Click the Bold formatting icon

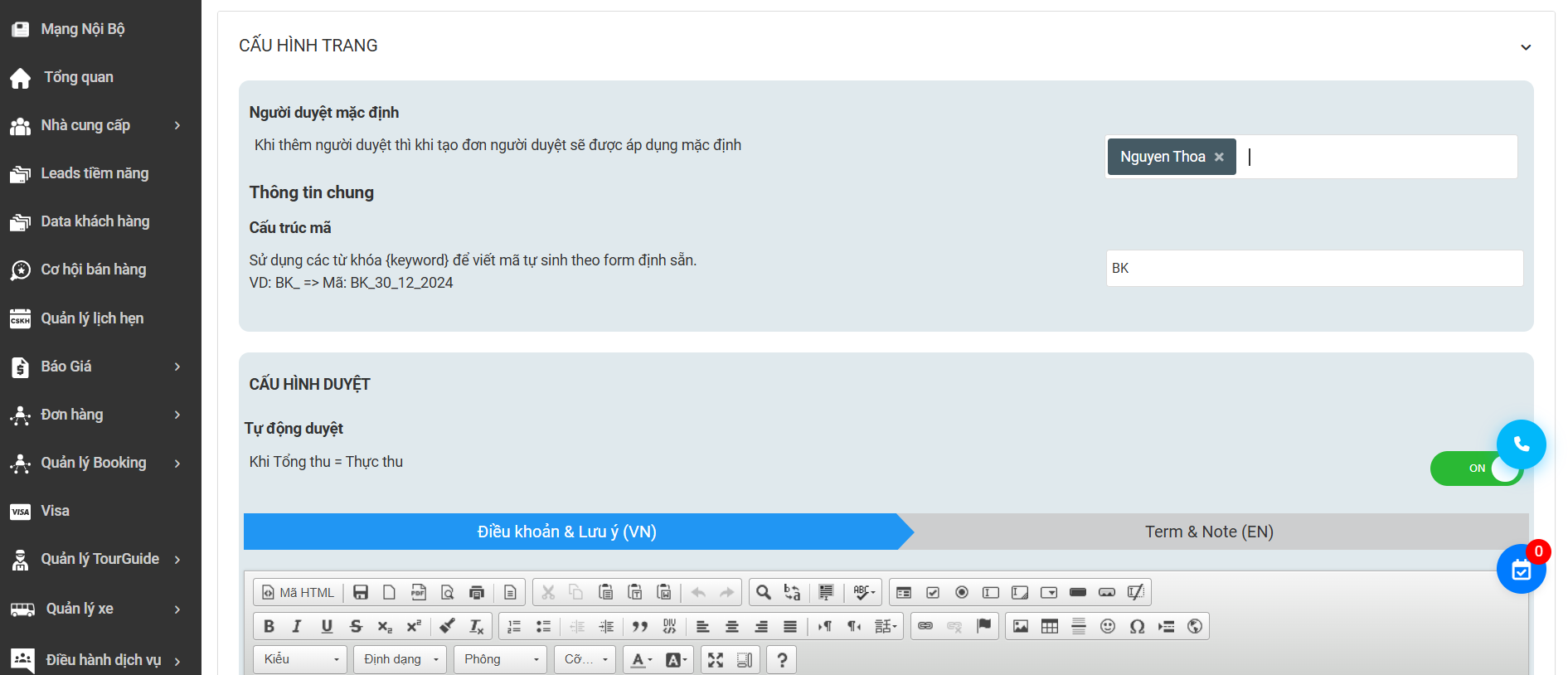pyautogui.click(x=269, y=626)
